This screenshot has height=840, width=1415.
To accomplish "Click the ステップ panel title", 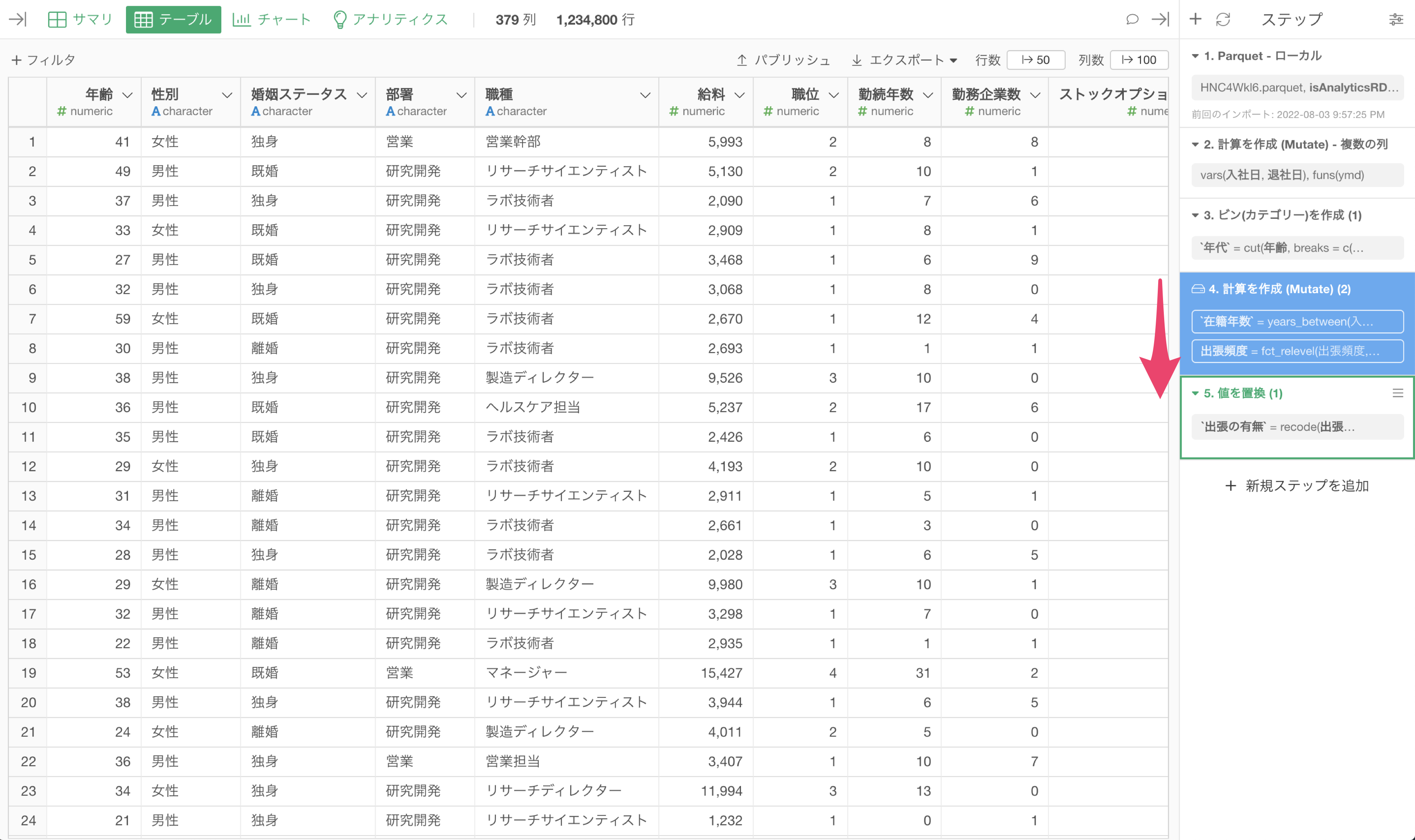I will 1291,19.
